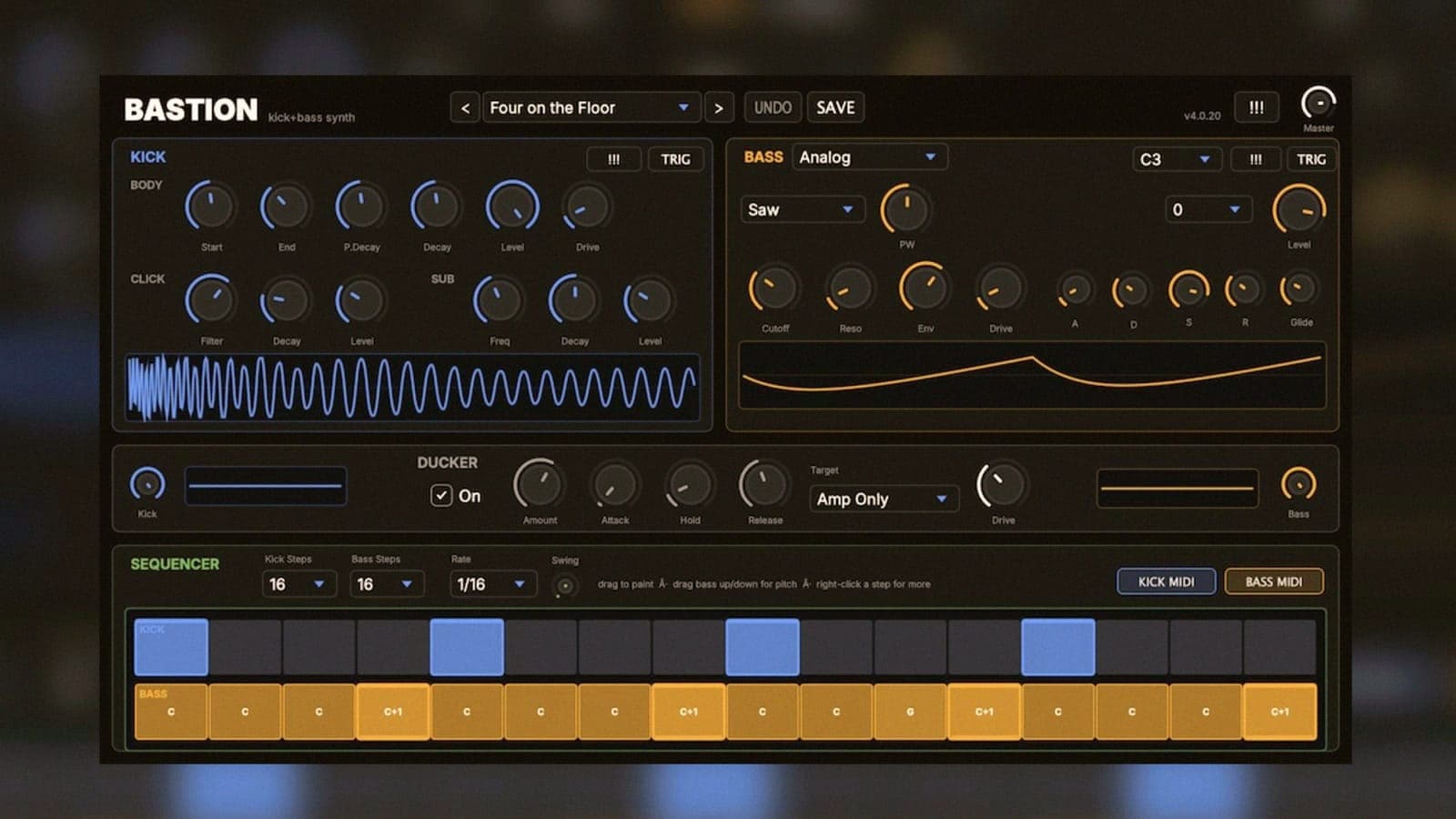Click the UNDO button
1456x819 pixels.
click(773, 107)
